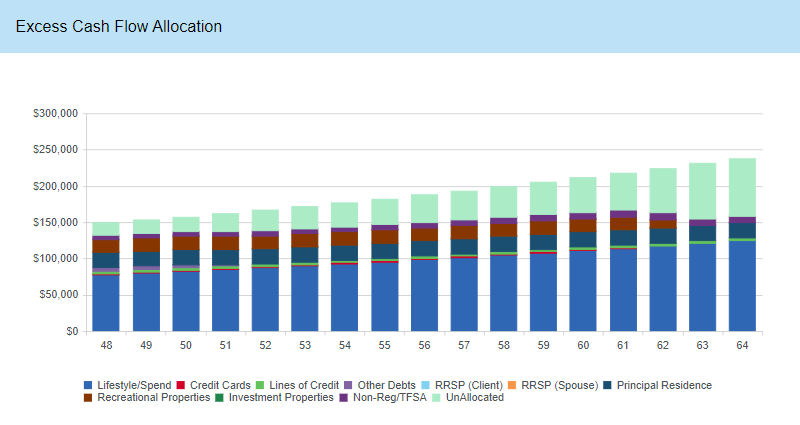Screen dimensions: 800x425
Task: Select the UnAllocated light green segment at age 60
Action: click(583, 194)
